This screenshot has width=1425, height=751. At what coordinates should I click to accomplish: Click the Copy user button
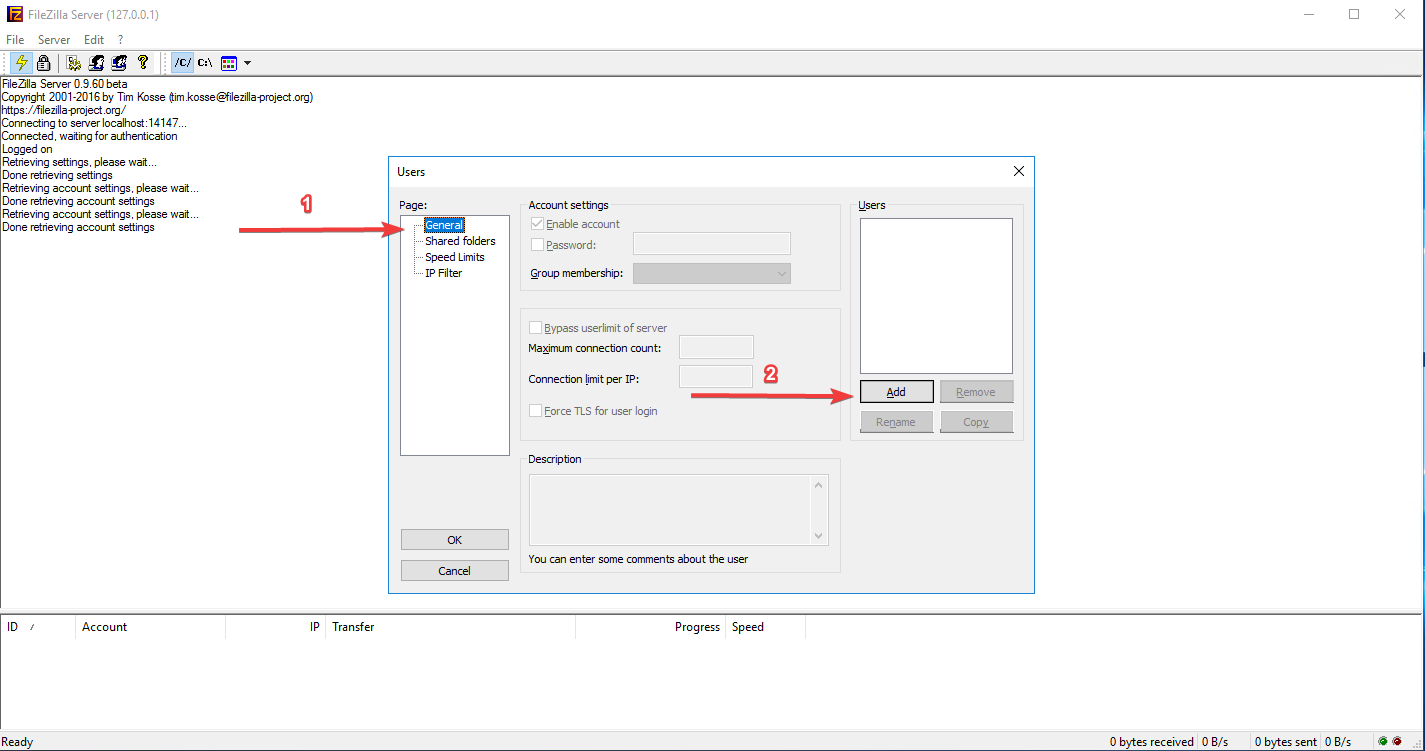coord(976,422)
